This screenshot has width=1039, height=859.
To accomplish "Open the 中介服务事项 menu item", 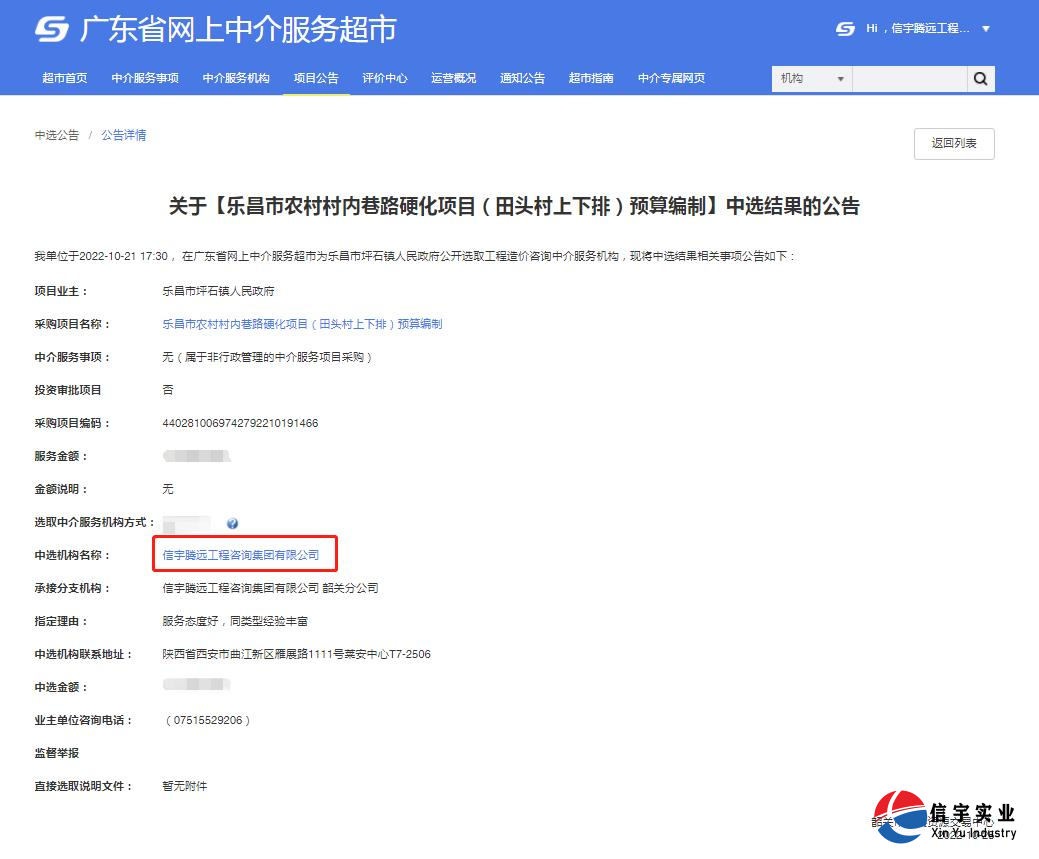I will (x=146, y=78).
